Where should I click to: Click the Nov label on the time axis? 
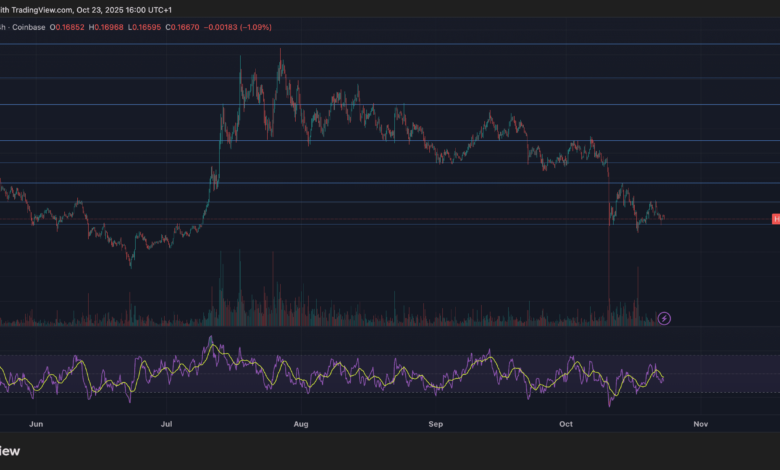[x=700, y=424]
